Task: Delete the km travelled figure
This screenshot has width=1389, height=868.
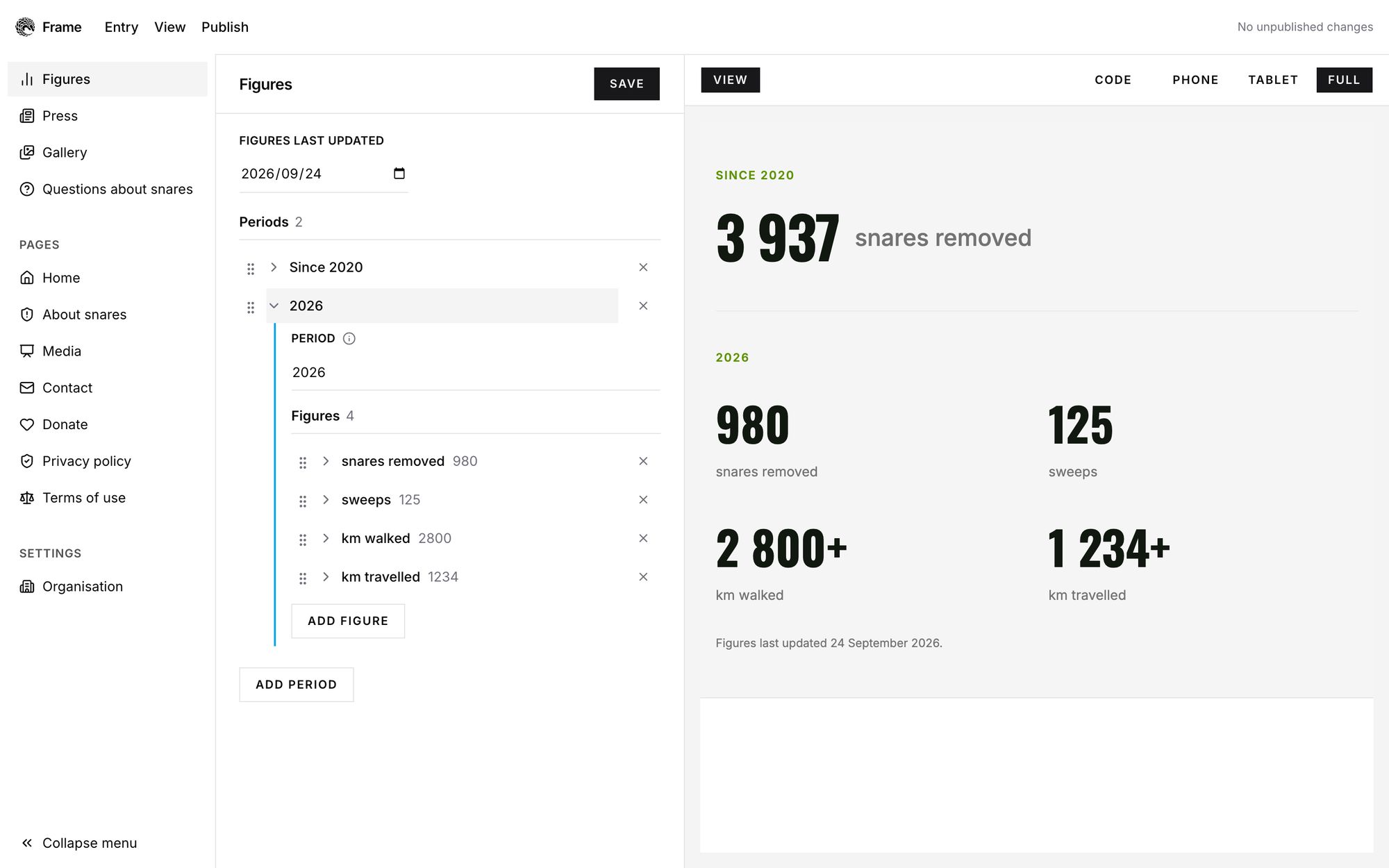Action: point(643,577)
